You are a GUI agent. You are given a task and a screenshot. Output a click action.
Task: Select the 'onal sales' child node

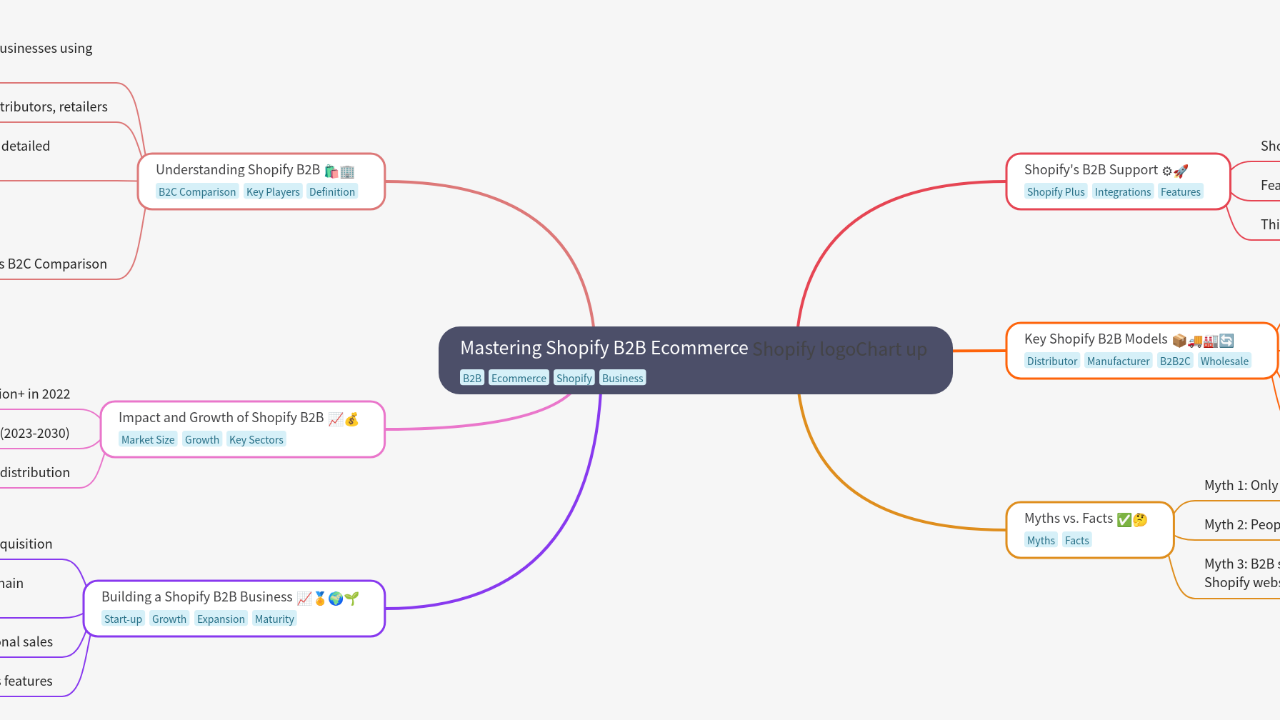coord(27,642)
